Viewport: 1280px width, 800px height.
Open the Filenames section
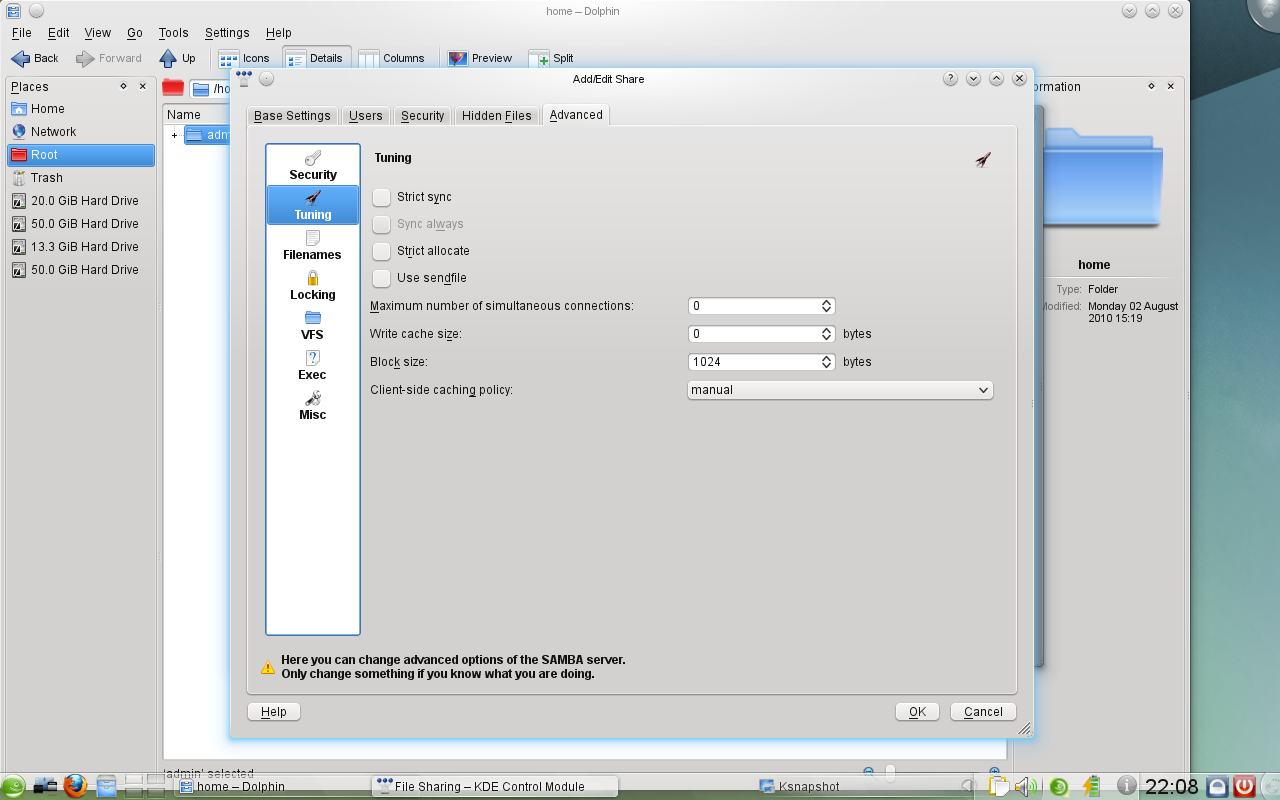[x=313, y=245]
